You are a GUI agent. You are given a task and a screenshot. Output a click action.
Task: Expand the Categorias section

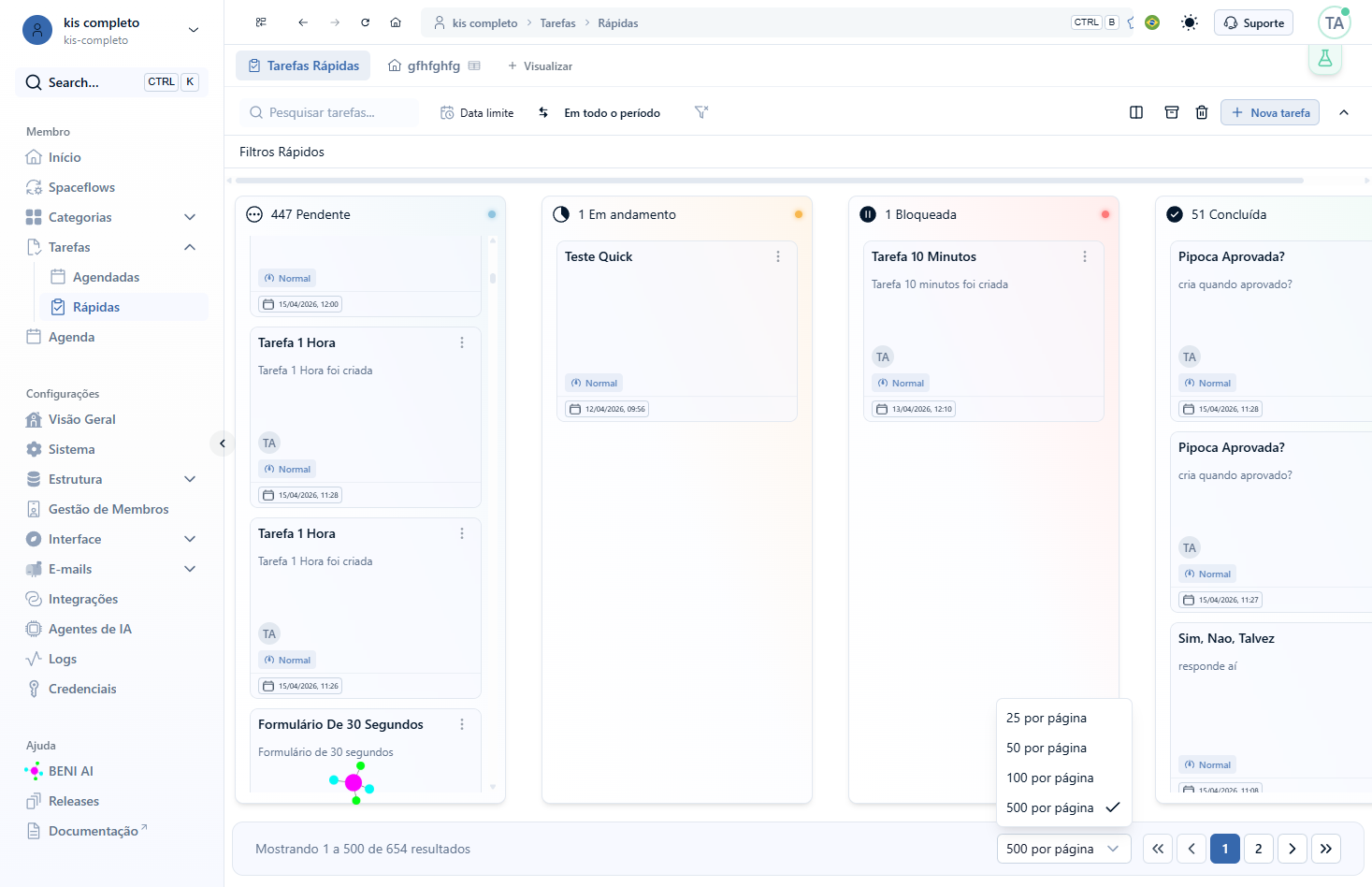[190, 217]
